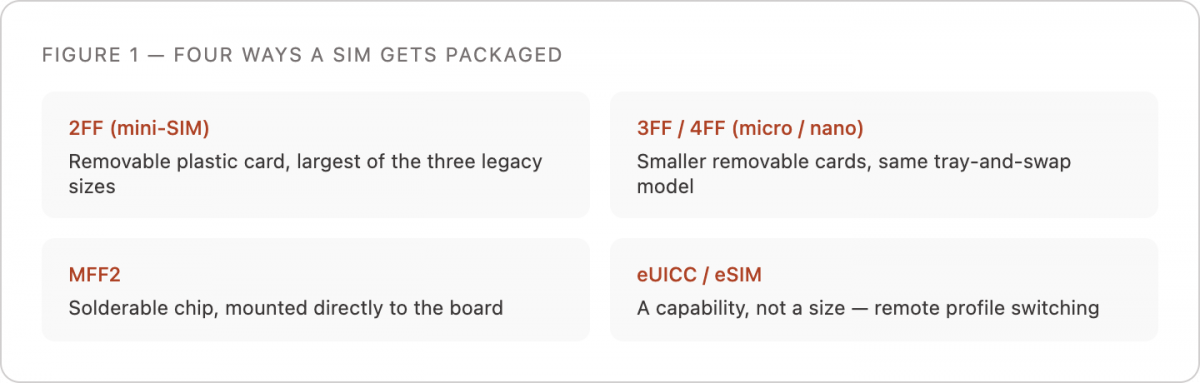Click the word 'sizes' ending the 2FF description
The image size is (1200, 383).
pos(92,187)
